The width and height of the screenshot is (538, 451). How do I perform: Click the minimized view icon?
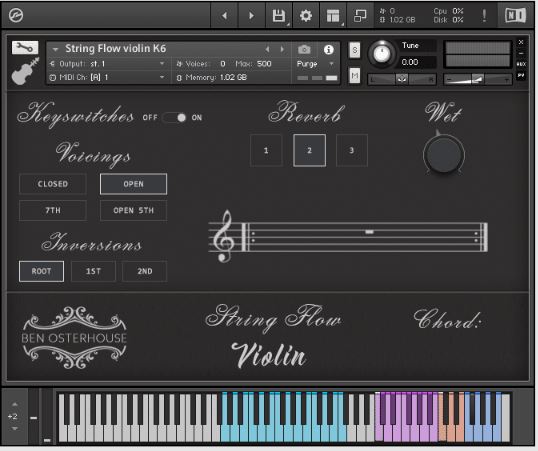360,15
